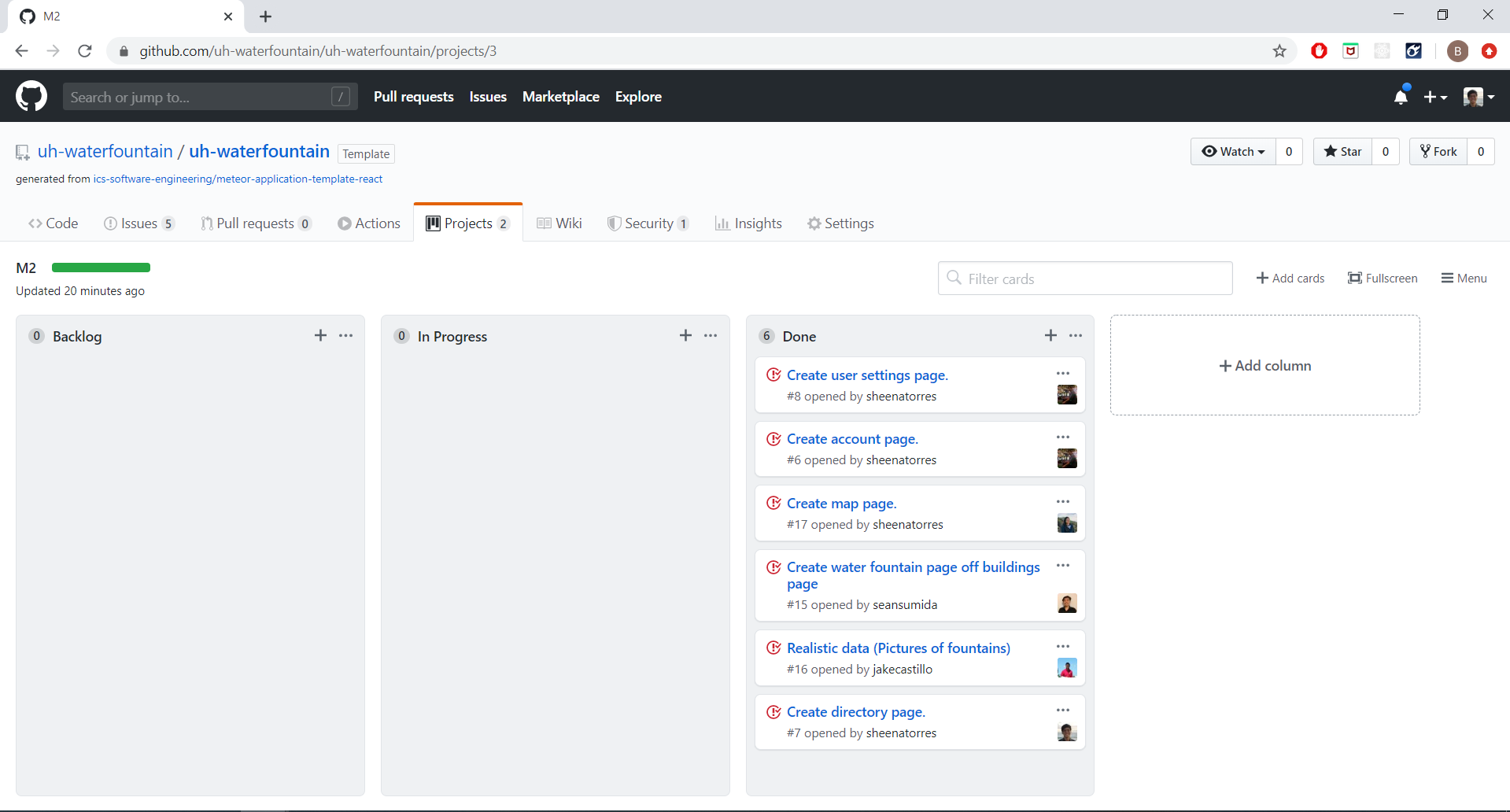
Task: Click Add cards button
Action: pos(1290,279)
